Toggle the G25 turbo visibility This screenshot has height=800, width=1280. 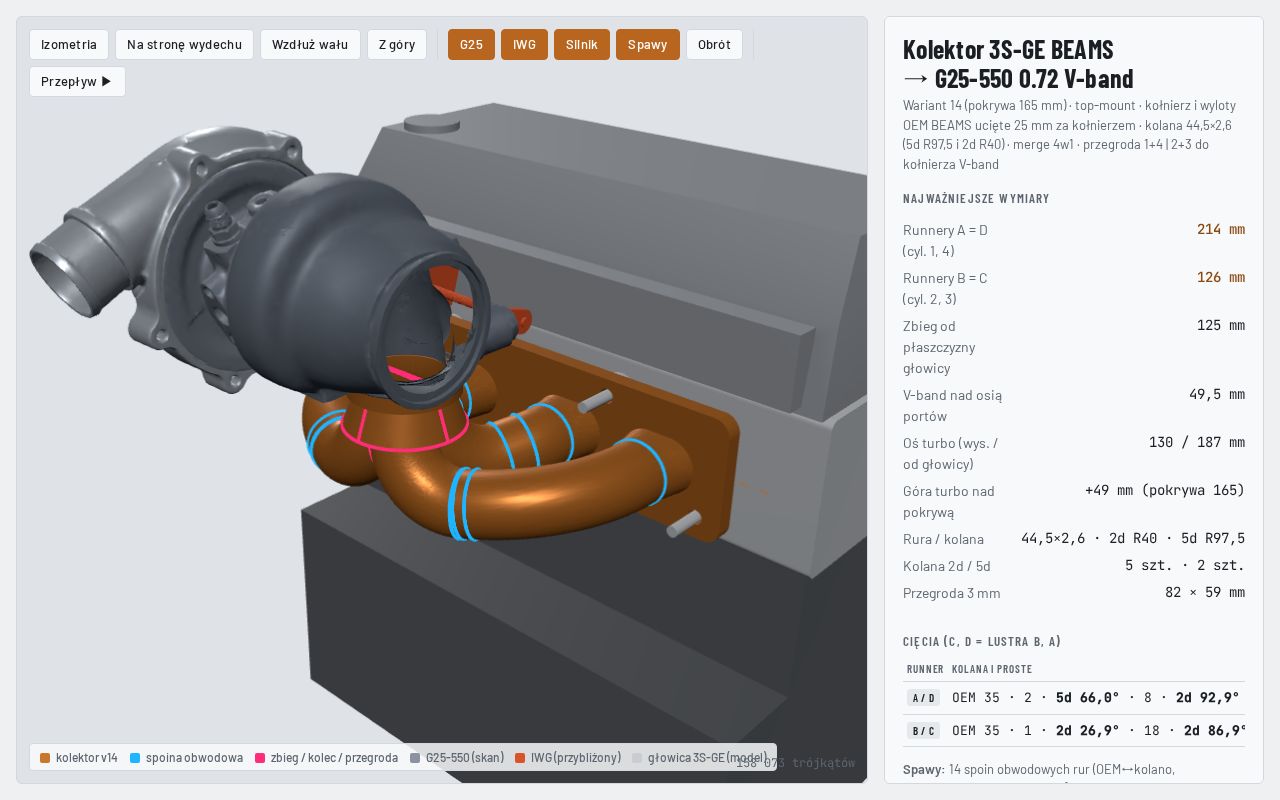pos(471,44)
